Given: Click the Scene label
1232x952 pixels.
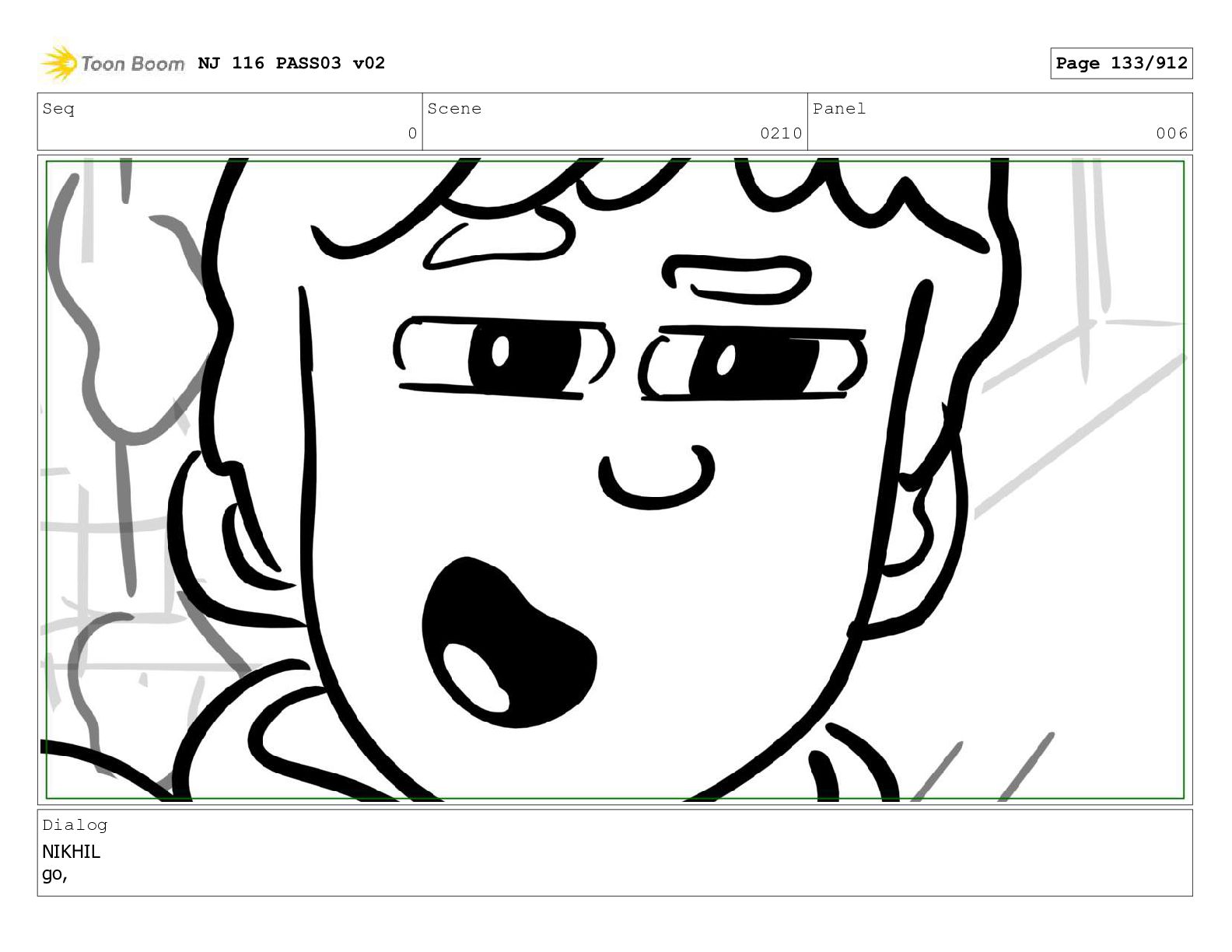Looking at the screenshot, I should pyautogui.click(x=454, y=109).
